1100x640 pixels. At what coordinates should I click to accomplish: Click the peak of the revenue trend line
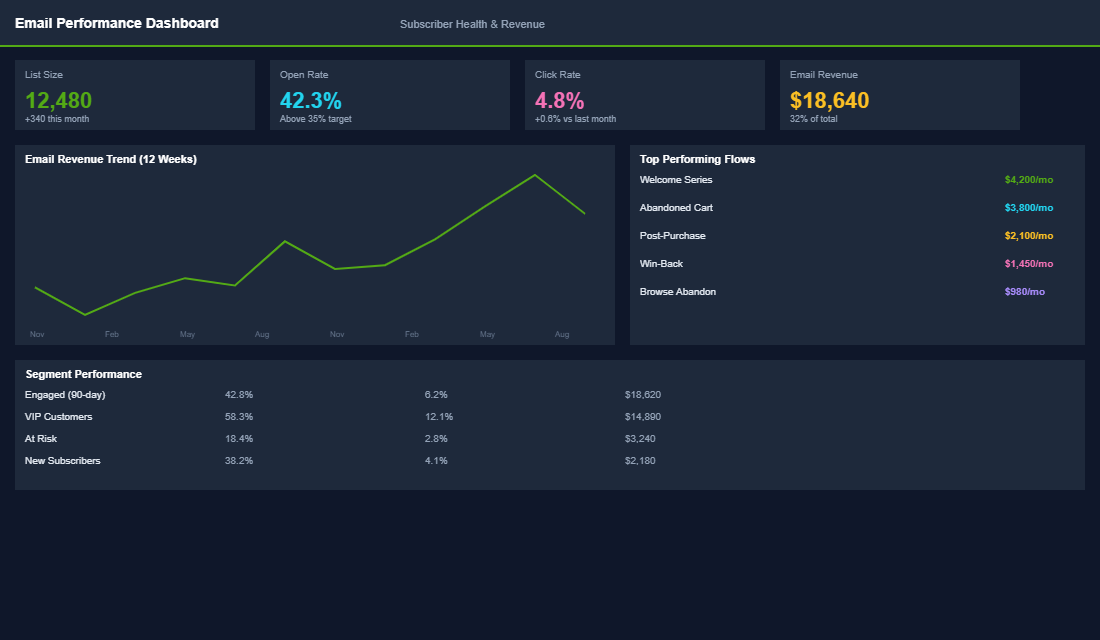(x=537, y=175)
